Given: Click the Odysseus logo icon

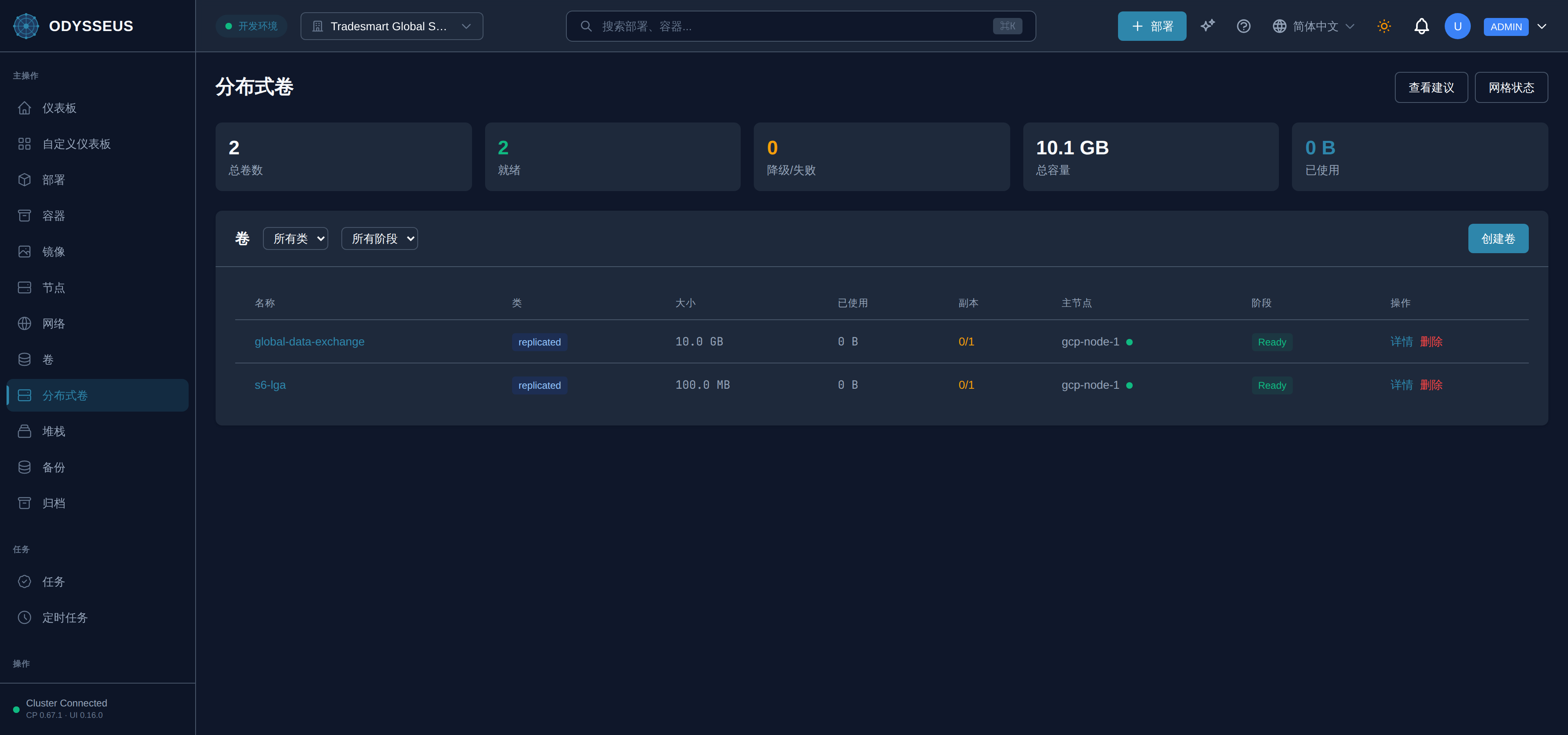Looking at the screenshot, I should (x=26, y=26).
